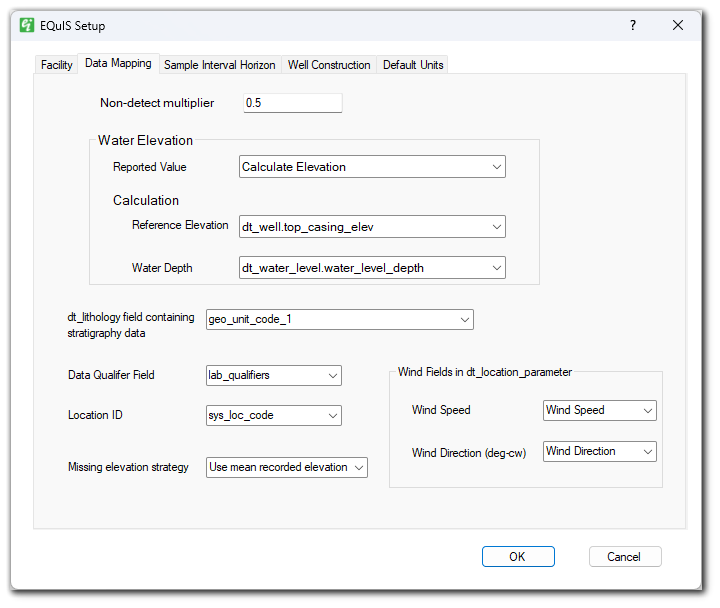
Task: Open the Missing elevation strategy dropdown
Action: pyautogui.click(x=287, y=467)
